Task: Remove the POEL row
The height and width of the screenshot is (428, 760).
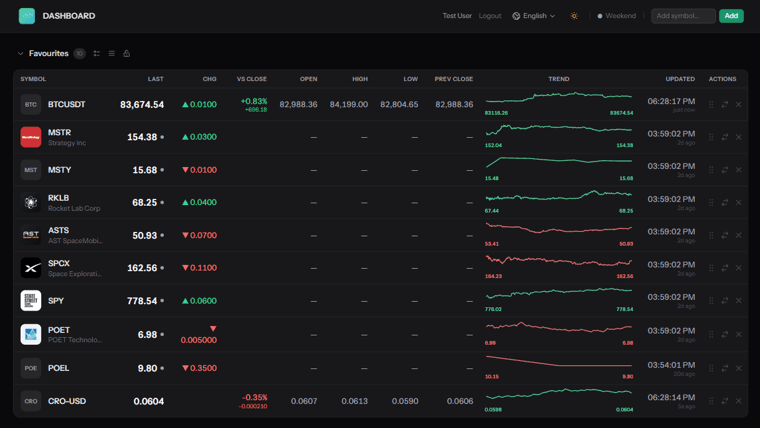Action: (739, 368)
